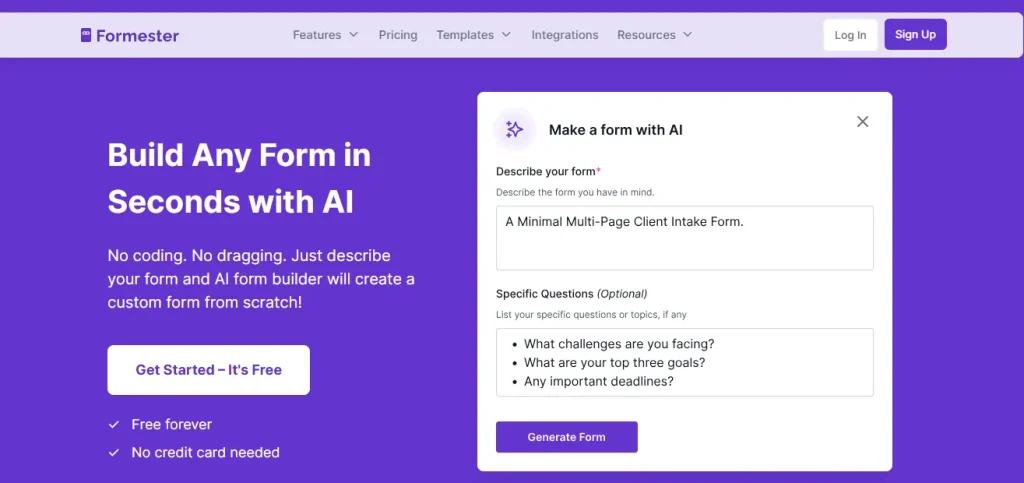Click the No credit card checkmark icon
This screenshot has height=483, width=1024.
pyautogui.click(x=114, y=453)
